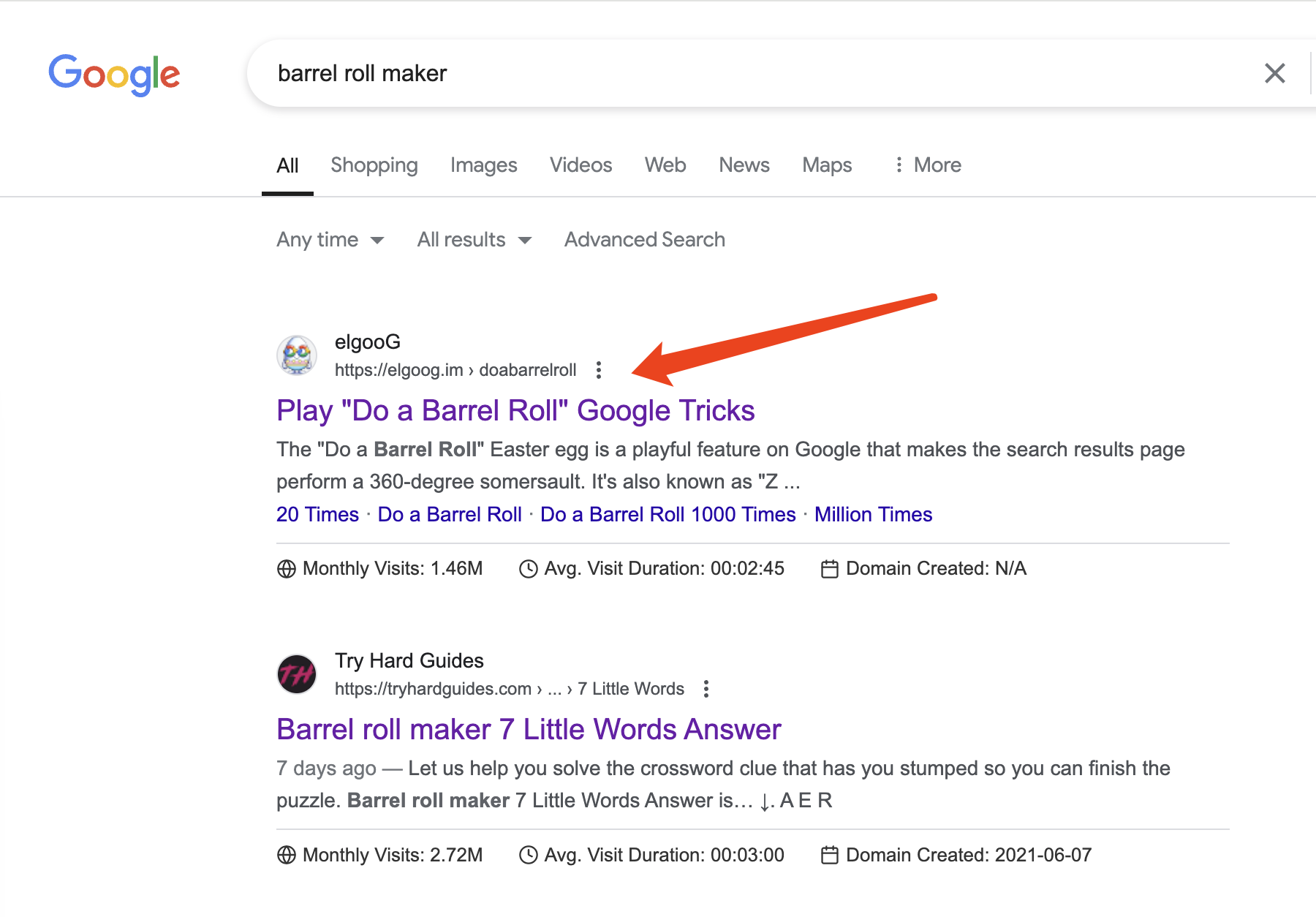
Task: Click globe icon by Monthly Visits 2.72M
Action: tap(287, 855)
